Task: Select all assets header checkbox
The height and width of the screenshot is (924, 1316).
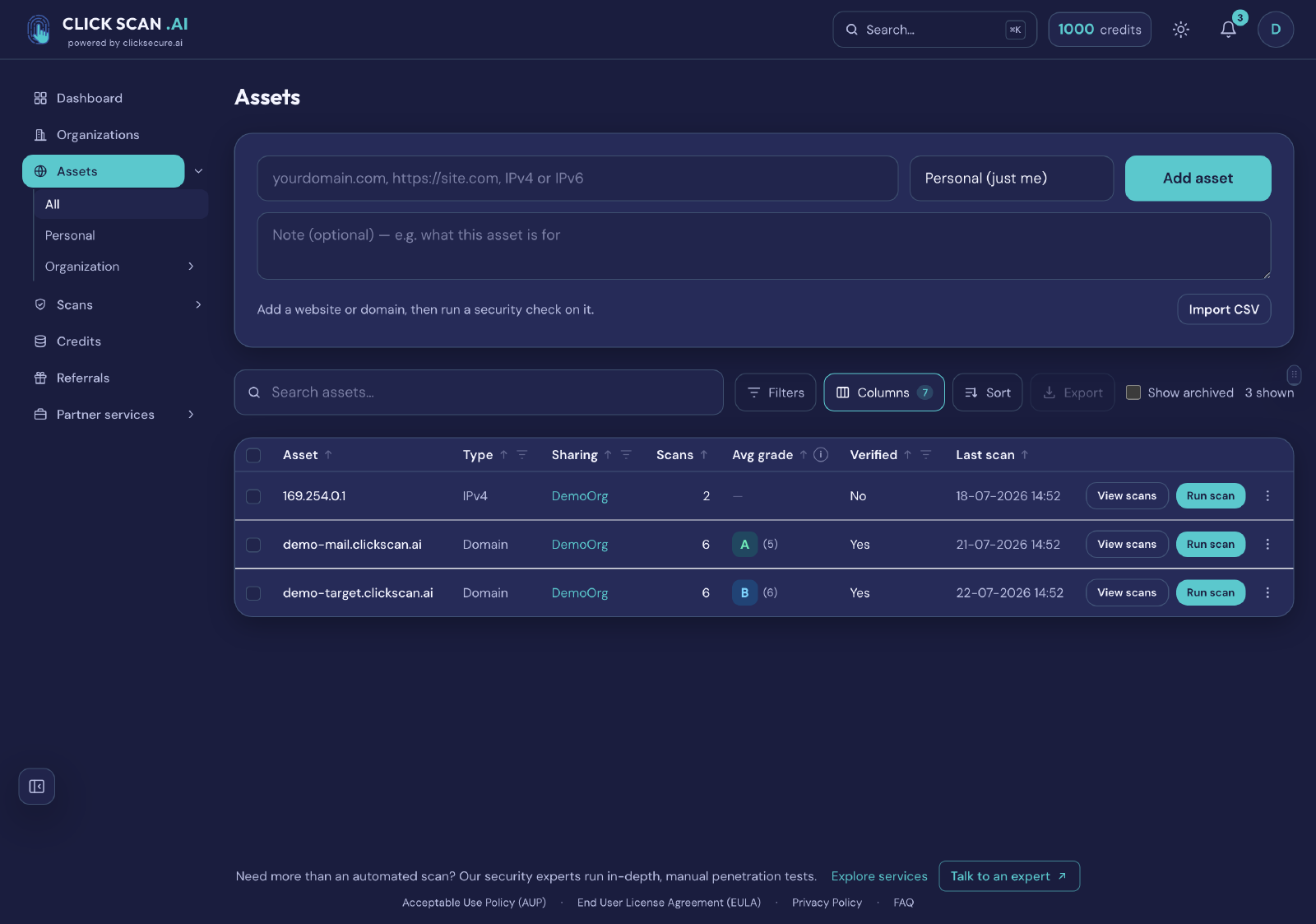Action: coord(253,455)
